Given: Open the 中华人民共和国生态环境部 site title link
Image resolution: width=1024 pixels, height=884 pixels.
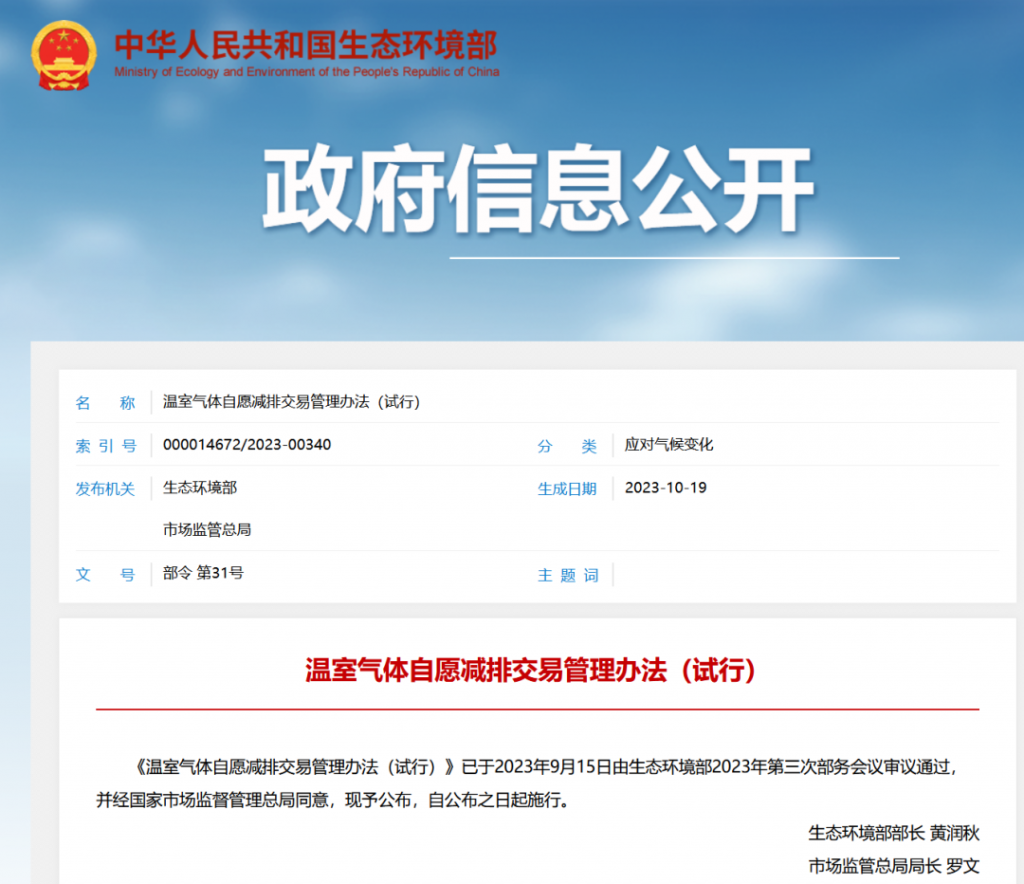Looking at the screenshot, I should 305,45.
